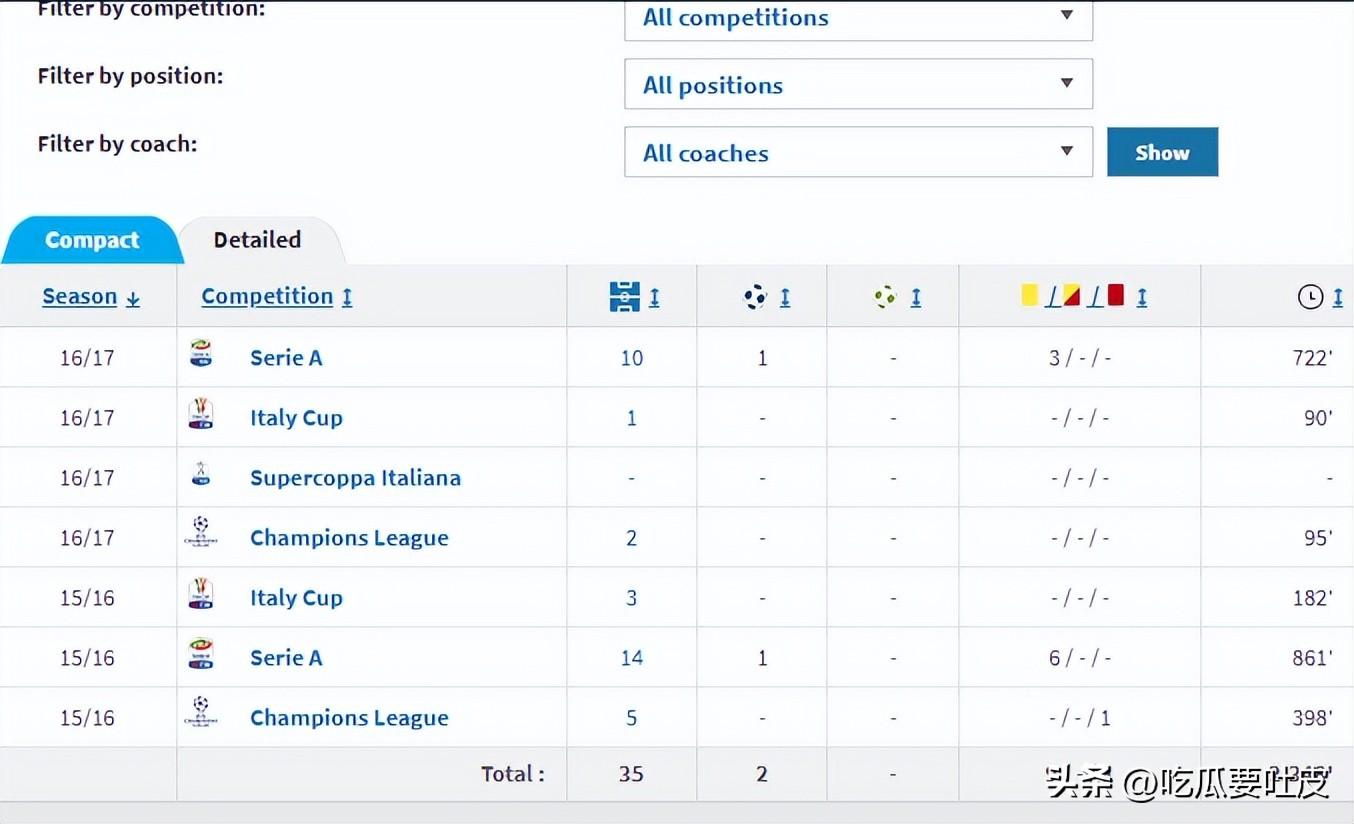Sort by appearances pitch icon

pyautogui.click(x=625, y=297)
